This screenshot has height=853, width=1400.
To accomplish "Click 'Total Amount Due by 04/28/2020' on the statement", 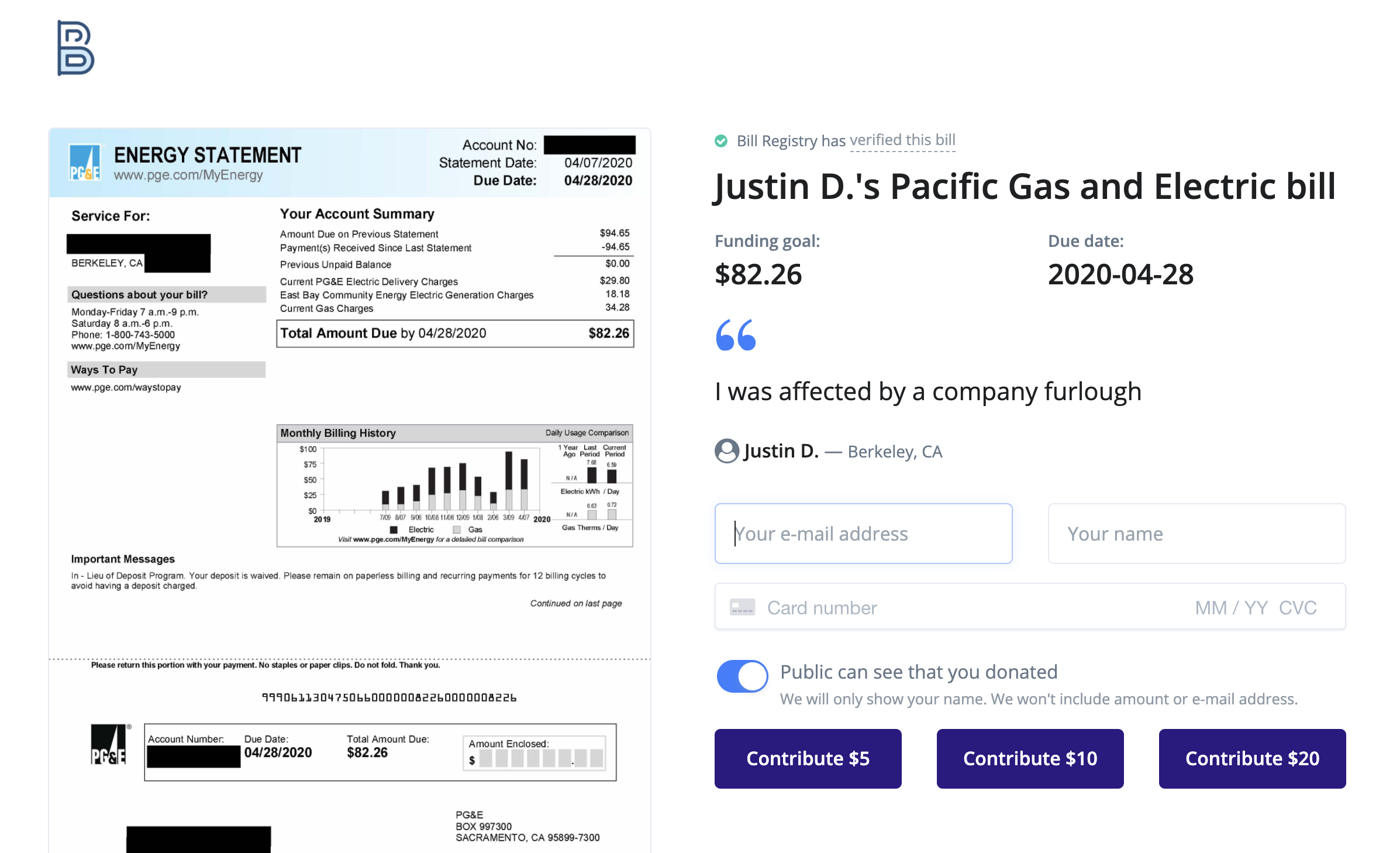I will 383,333.
